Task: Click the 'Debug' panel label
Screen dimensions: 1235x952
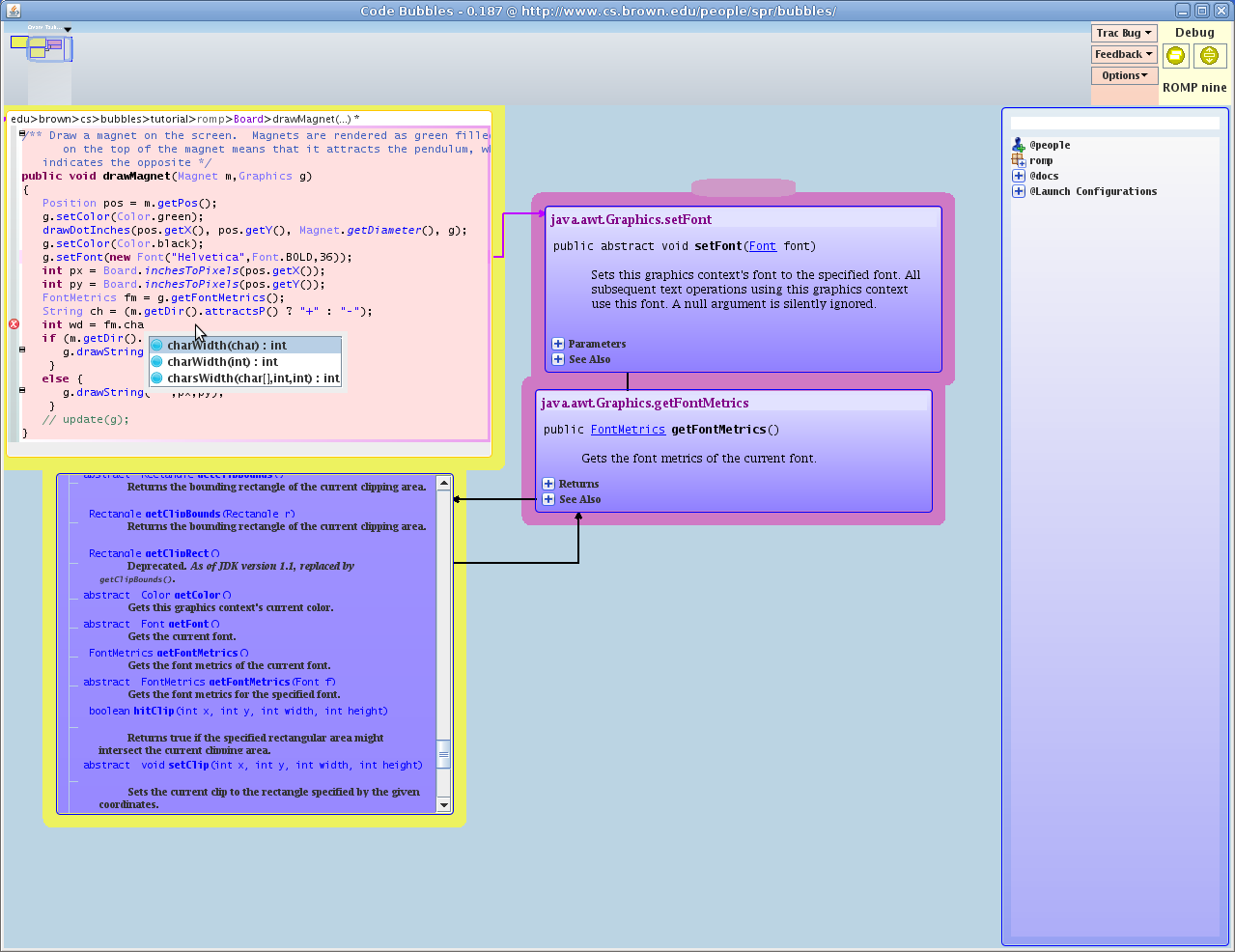Action: (1194, 32)
